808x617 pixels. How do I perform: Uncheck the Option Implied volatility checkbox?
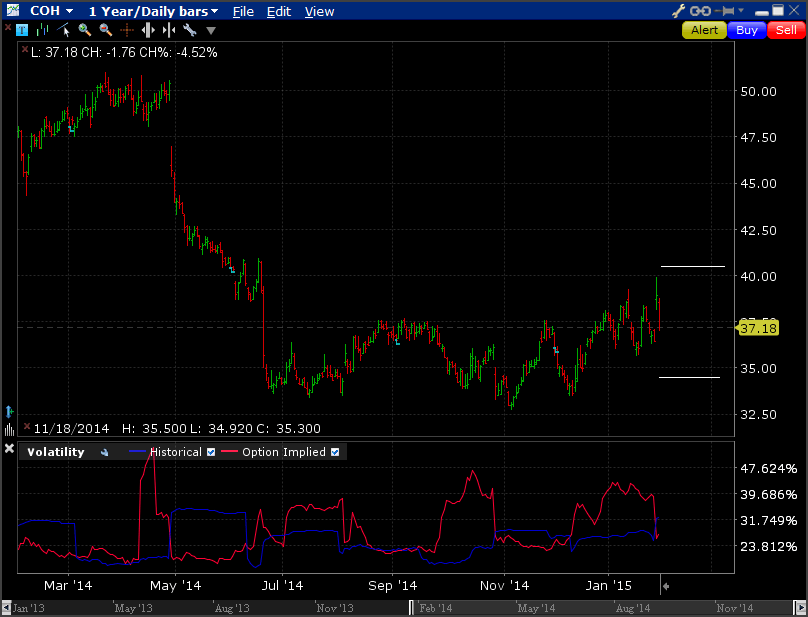click(x=335, y=452)
